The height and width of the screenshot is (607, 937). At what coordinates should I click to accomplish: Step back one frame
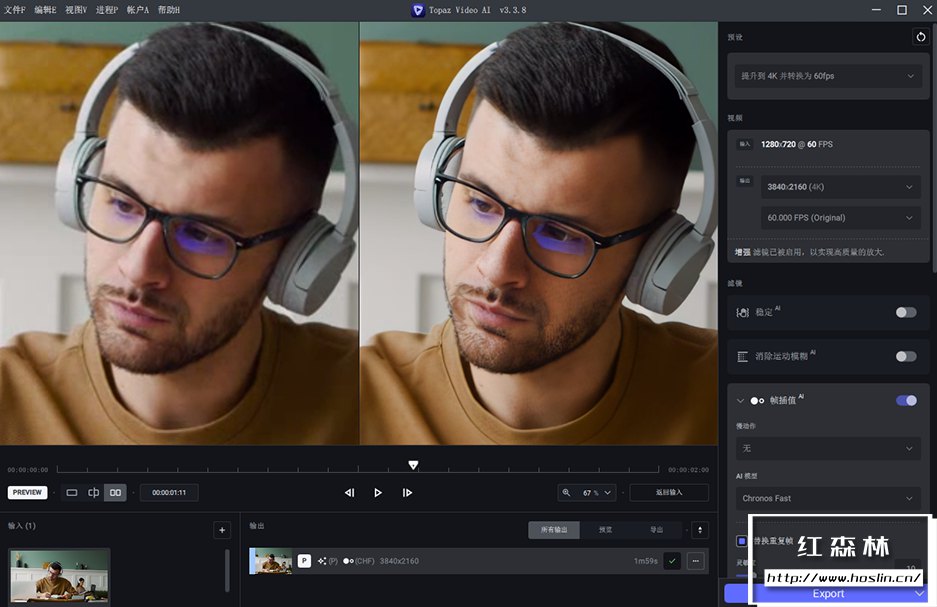click(x=349, y=492)
